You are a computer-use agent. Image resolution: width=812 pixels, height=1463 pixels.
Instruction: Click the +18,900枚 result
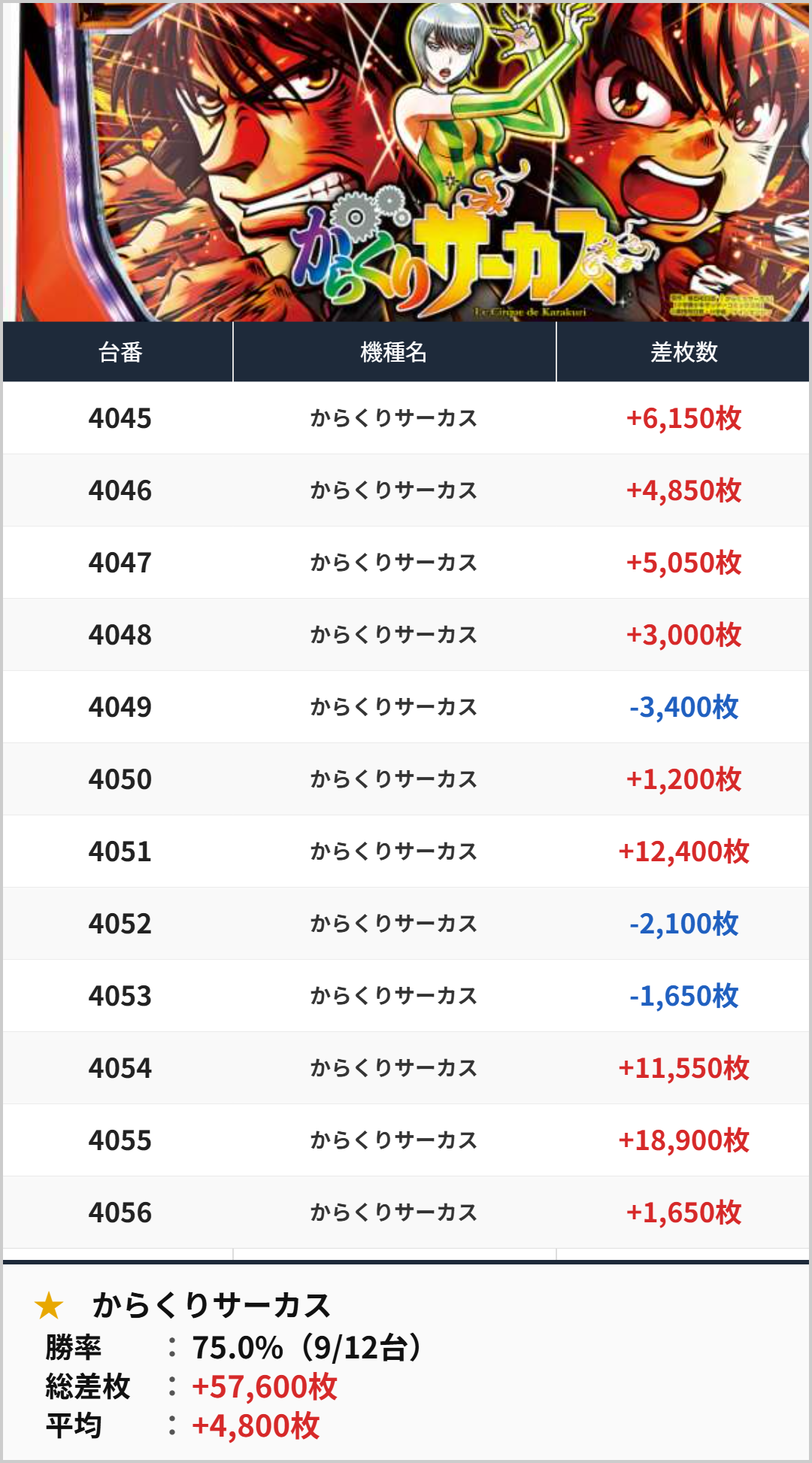(683, 1140)
